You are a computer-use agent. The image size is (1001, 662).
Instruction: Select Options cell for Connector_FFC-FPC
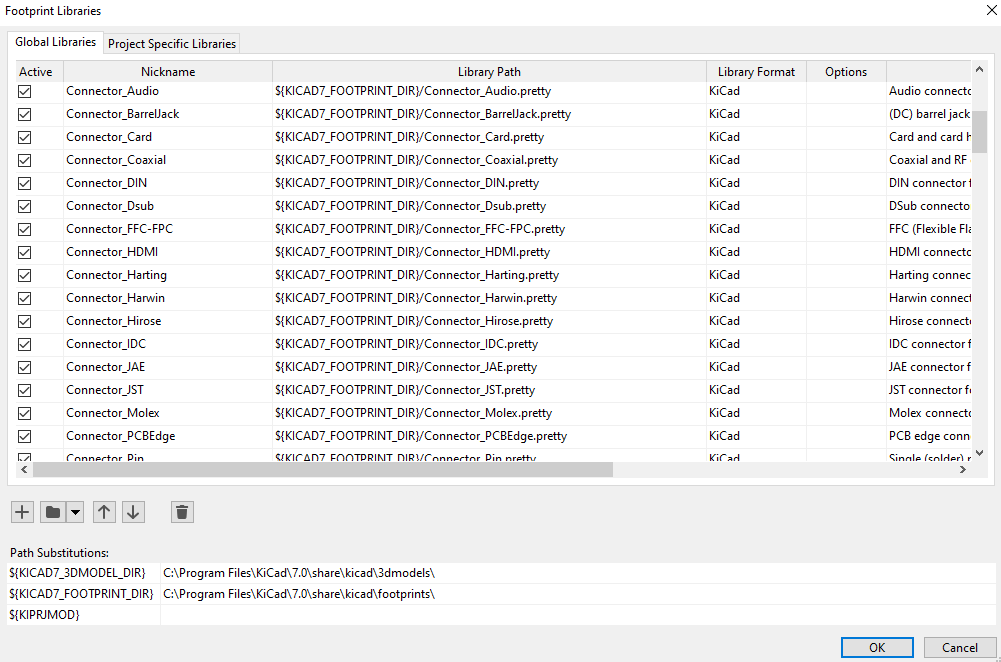[847, 229]
